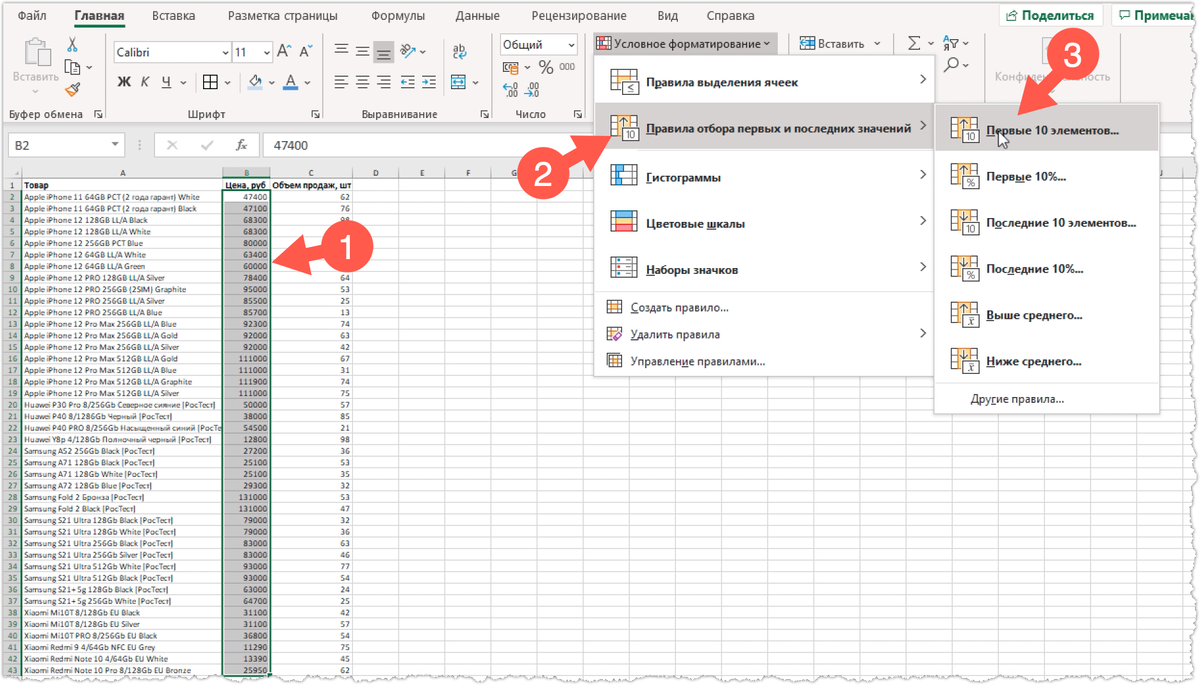The image size is (1200, 685).
Task: Increase decimal places icon
Action: coord(511,91)
